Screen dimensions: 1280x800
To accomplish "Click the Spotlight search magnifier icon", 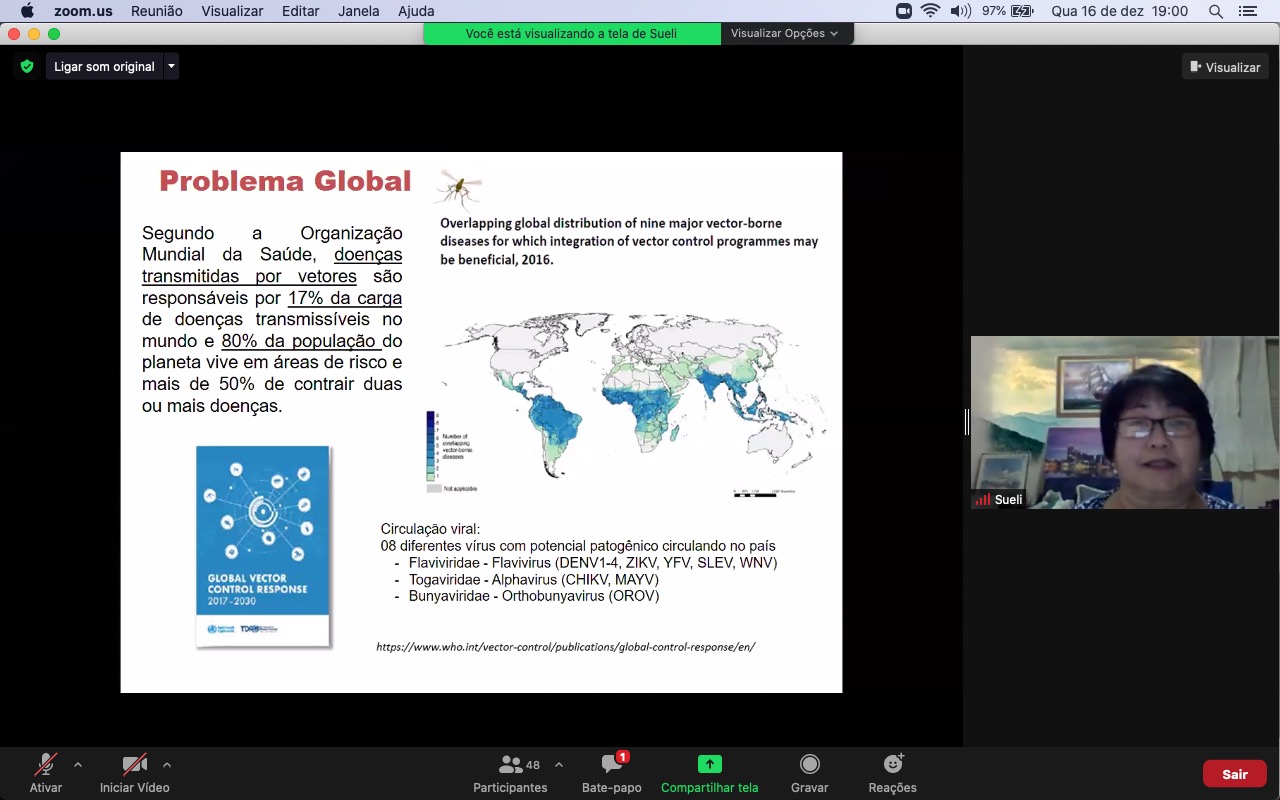I will click(1216, 11).
